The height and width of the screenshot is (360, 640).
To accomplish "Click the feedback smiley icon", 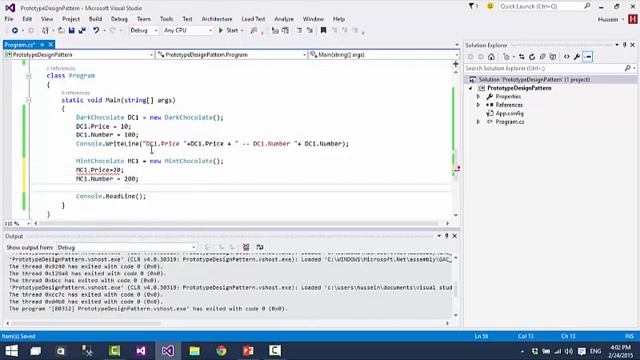I will pyautogui.click(x=490, y=6).
